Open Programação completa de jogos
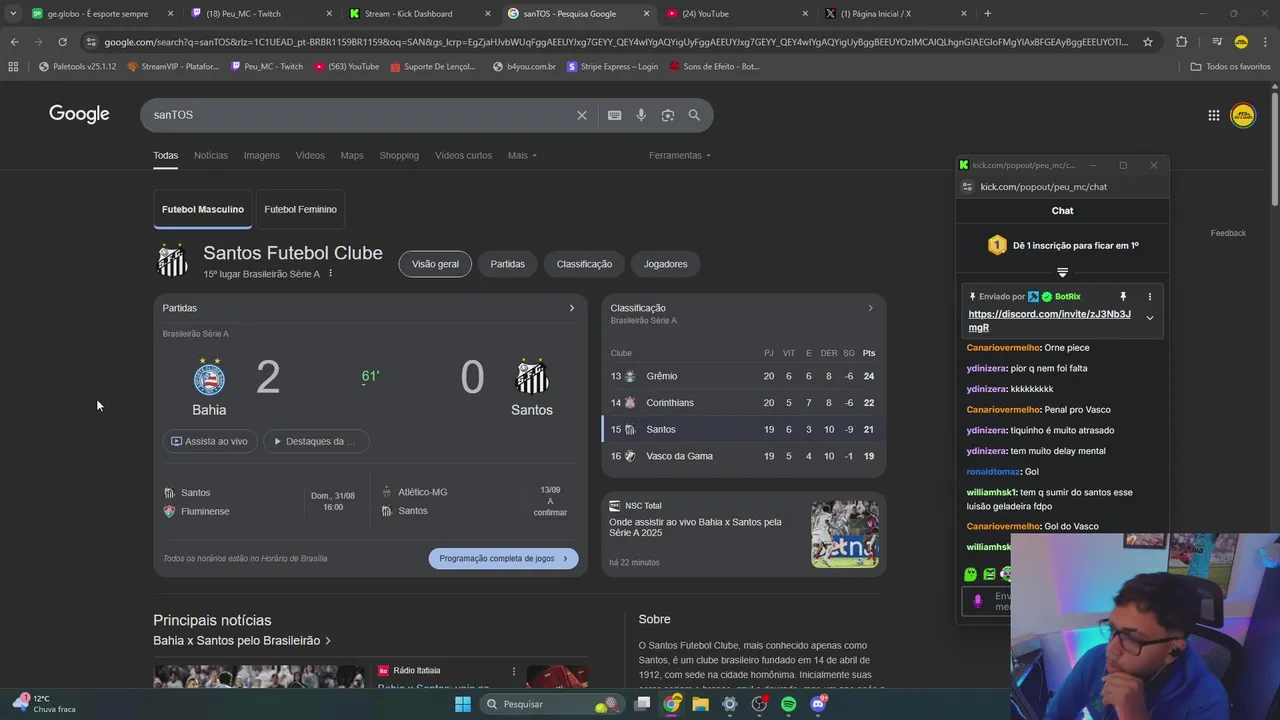Viewport: 1280px width, 720px height. pos(504,559)
